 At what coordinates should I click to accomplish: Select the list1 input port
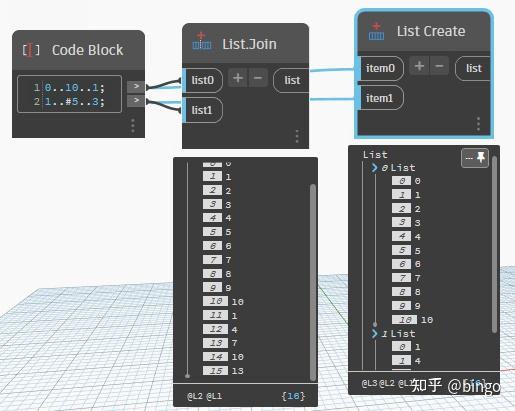point(202,110)
